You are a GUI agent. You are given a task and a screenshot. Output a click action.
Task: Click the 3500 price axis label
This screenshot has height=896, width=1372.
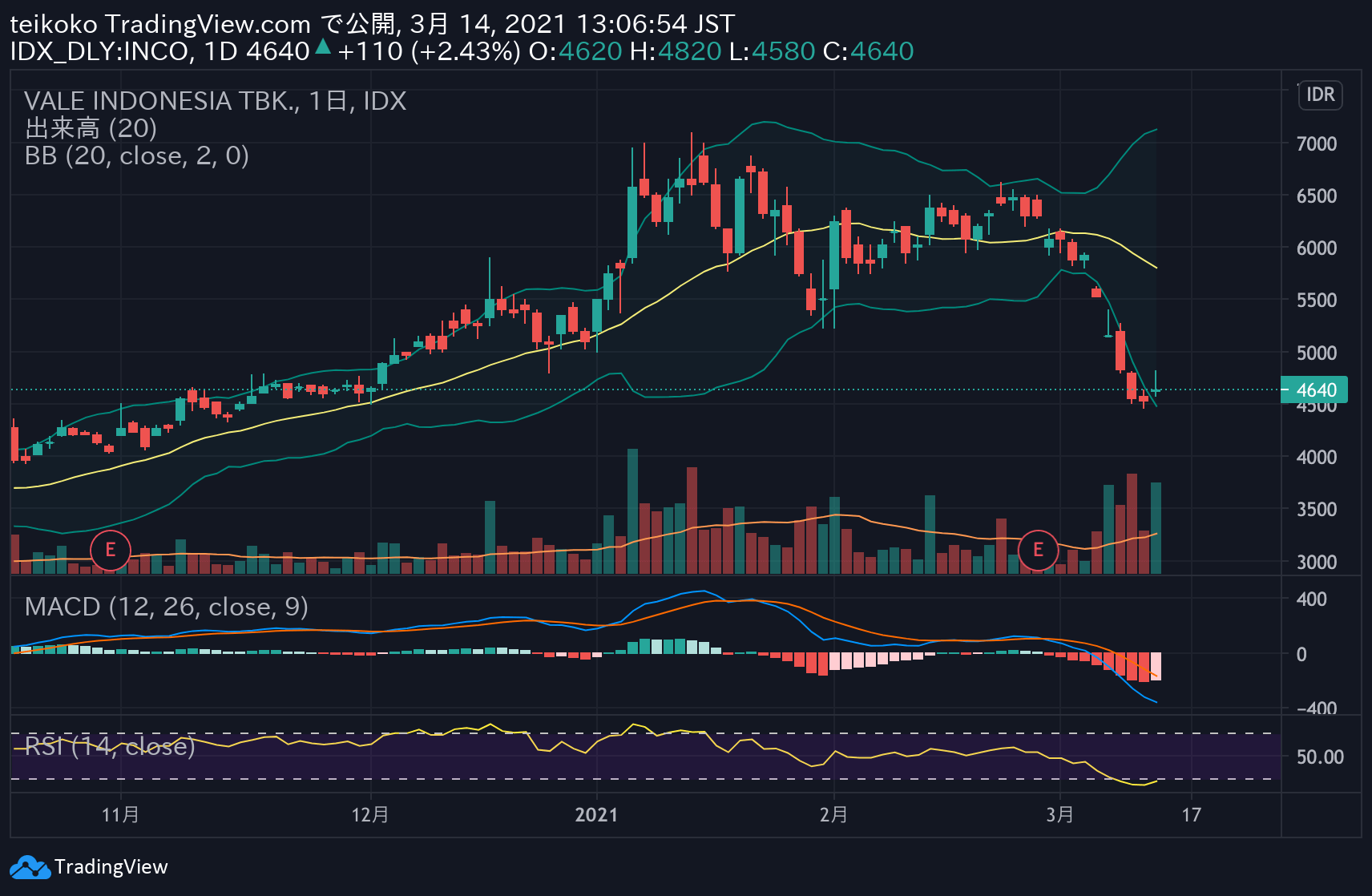(1317, 510)
